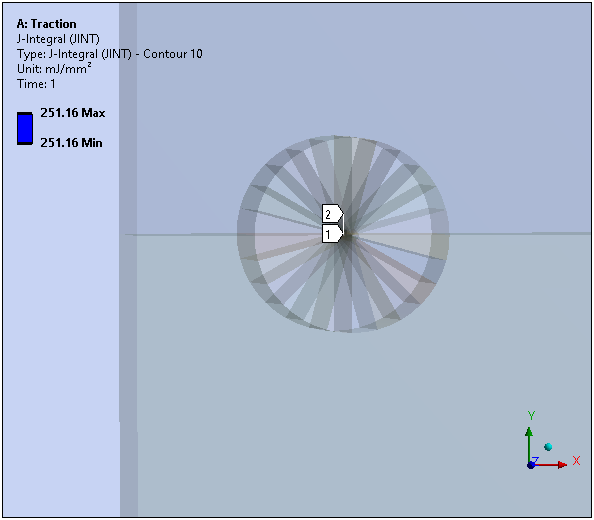
Task: Click the green Y axis arrow on triad
Action: (529, 445)
